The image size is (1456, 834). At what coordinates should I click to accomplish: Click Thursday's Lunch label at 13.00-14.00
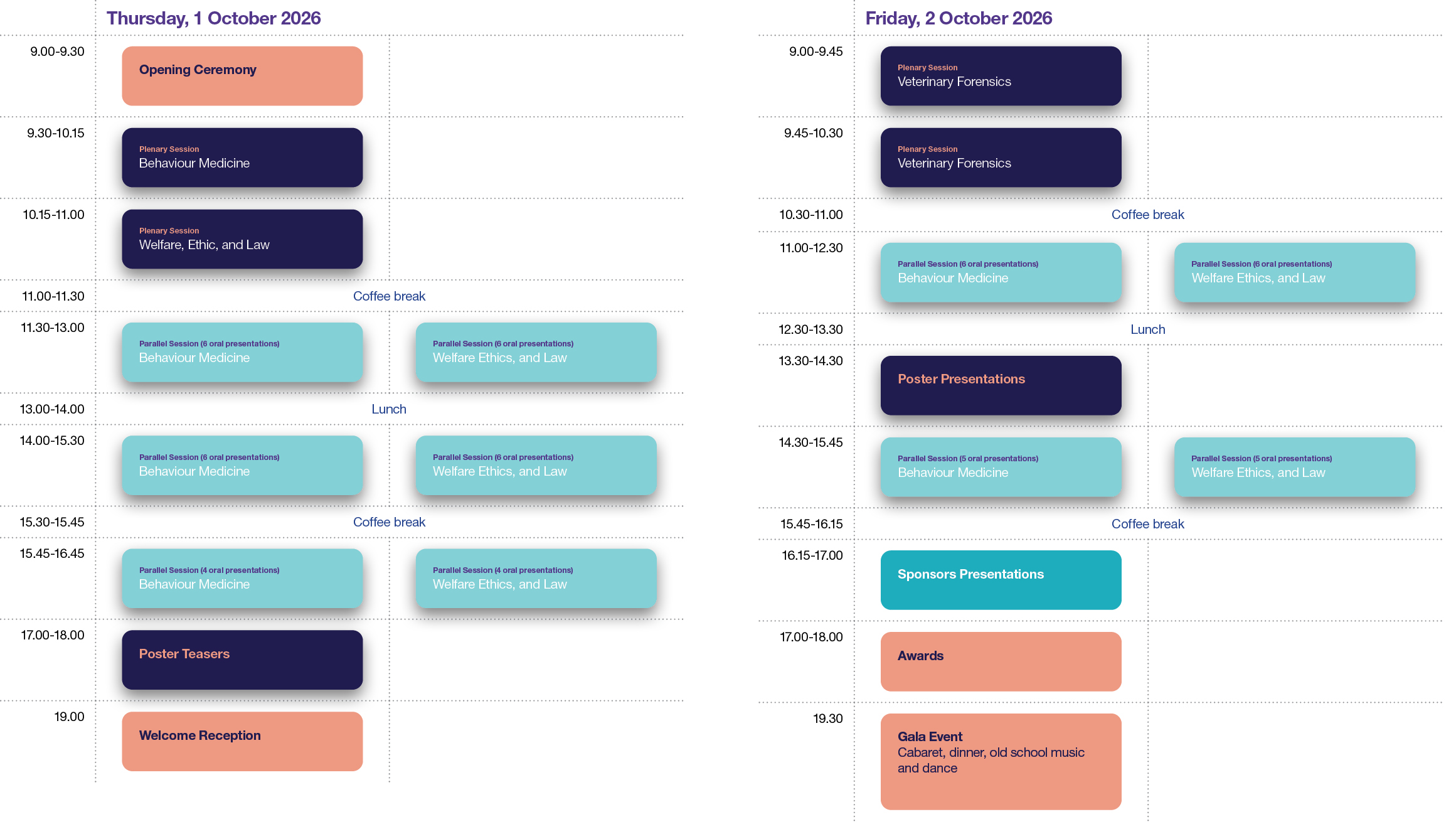click(x=389, y=409)
